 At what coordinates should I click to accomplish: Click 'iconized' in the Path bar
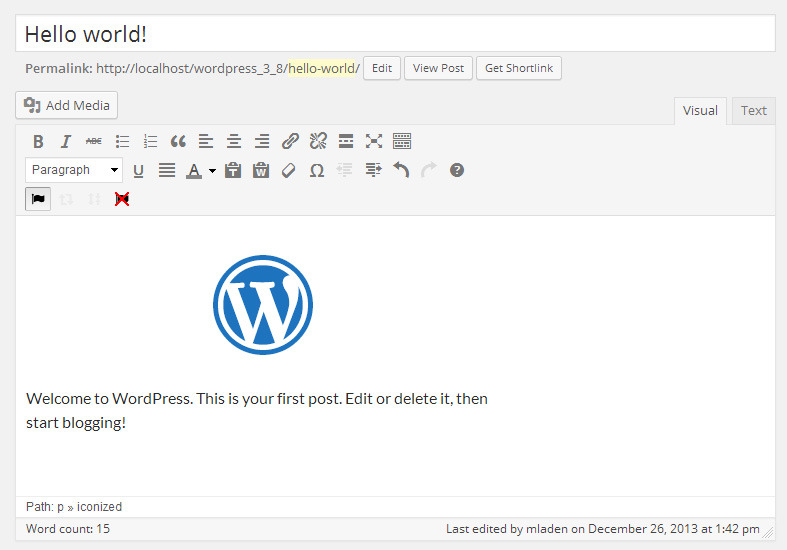pos(99,507)
